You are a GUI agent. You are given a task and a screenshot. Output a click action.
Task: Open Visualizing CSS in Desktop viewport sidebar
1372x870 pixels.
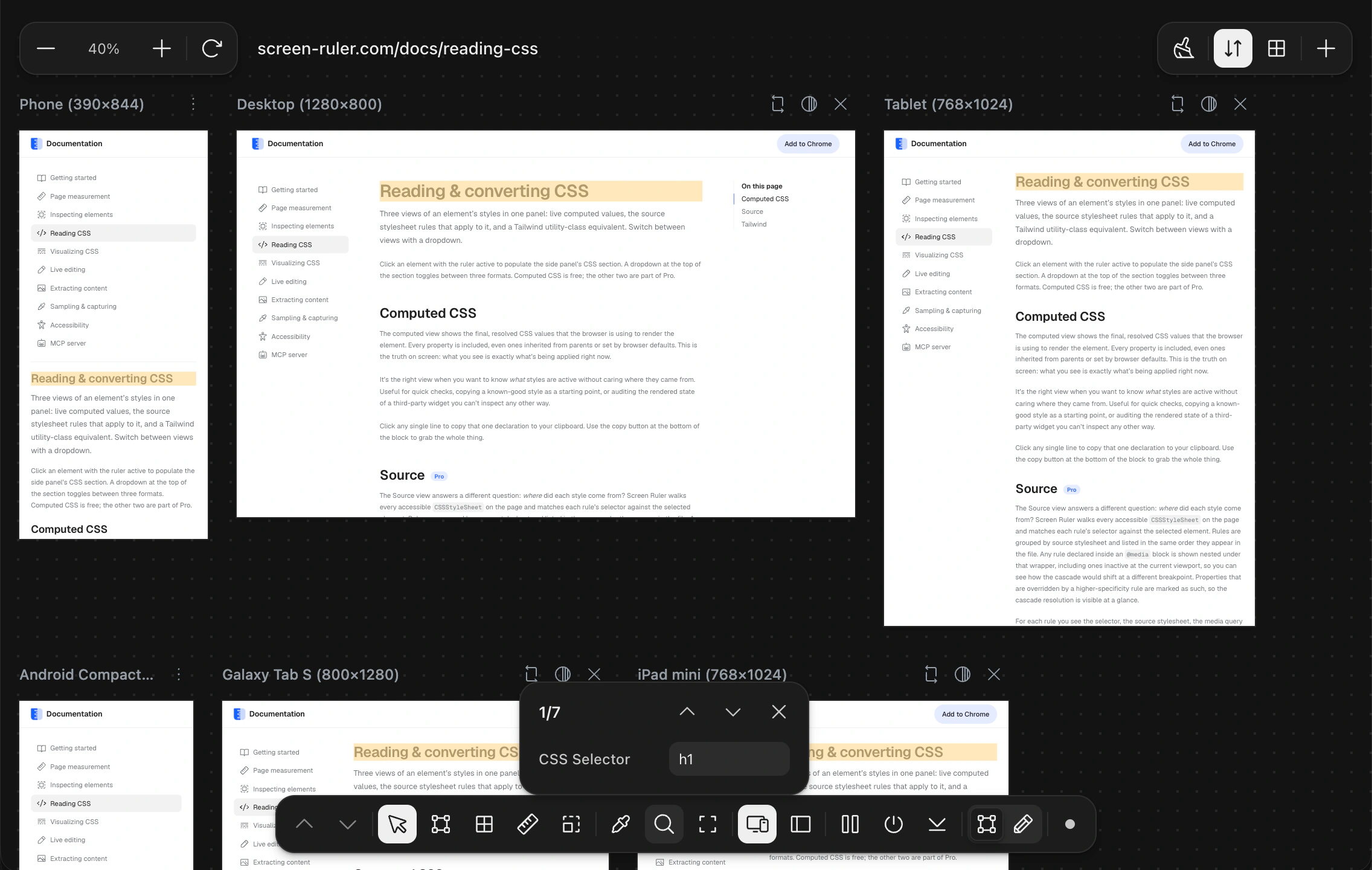[300, 263]
